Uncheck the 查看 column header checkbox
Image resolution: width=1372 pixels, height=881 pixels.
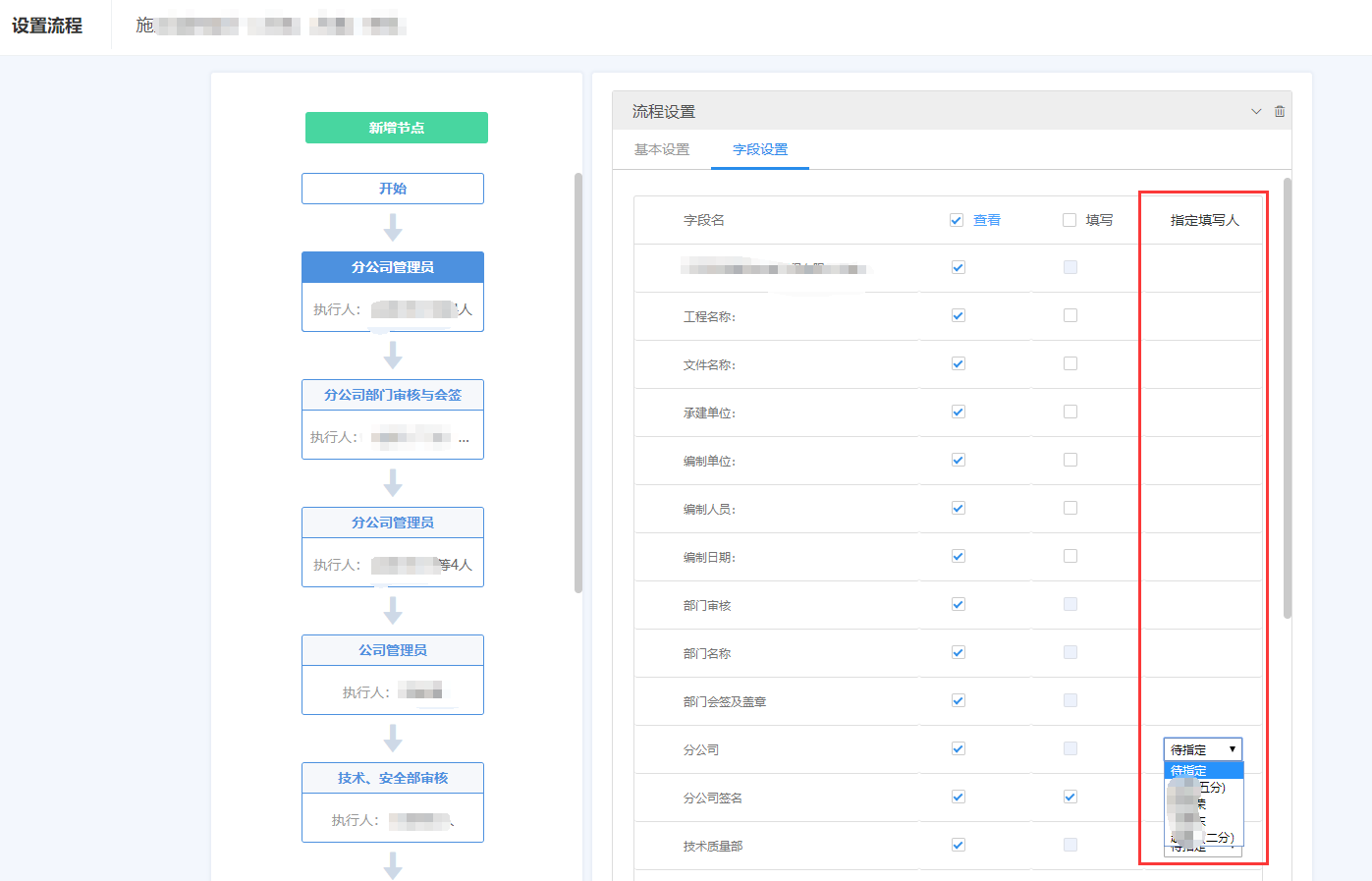tap(957, 219)
